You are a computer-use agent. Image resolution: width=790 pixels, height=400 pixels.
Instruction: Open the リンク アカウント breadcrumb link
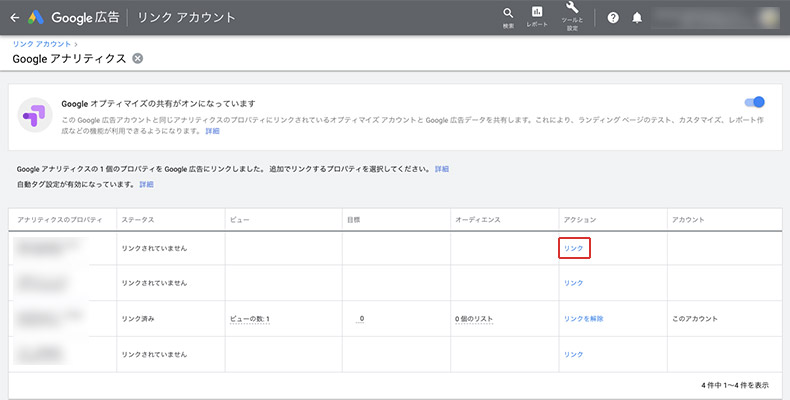pyautogui.click(x=42, y=44)
